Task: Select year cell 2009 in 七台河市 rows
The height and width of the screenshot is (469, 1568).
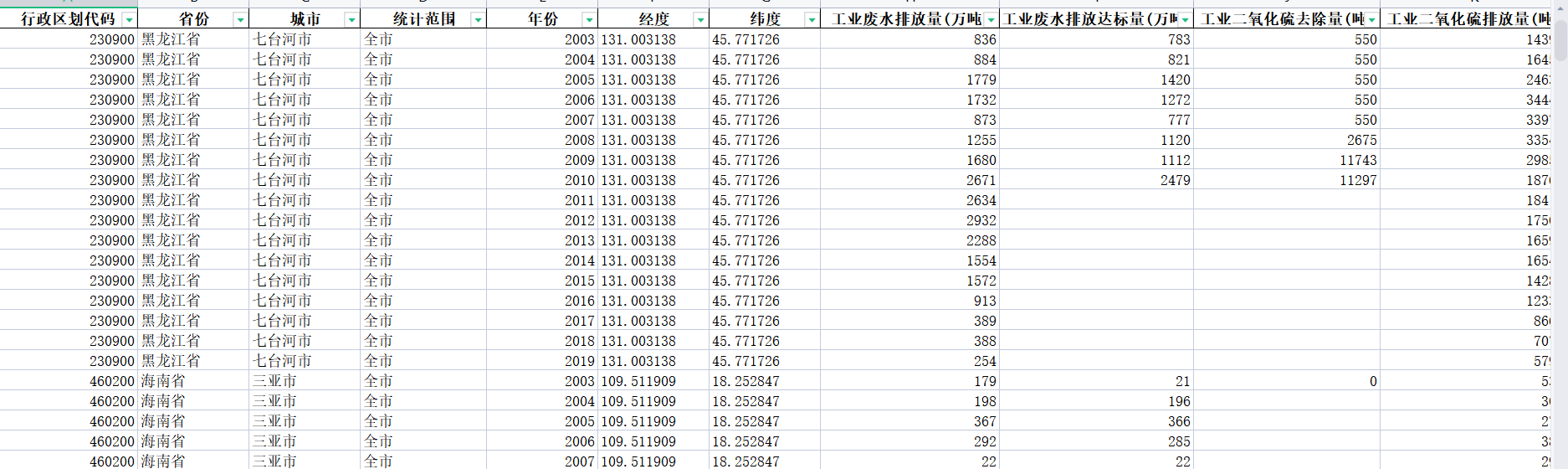Action: click(542, 160)
